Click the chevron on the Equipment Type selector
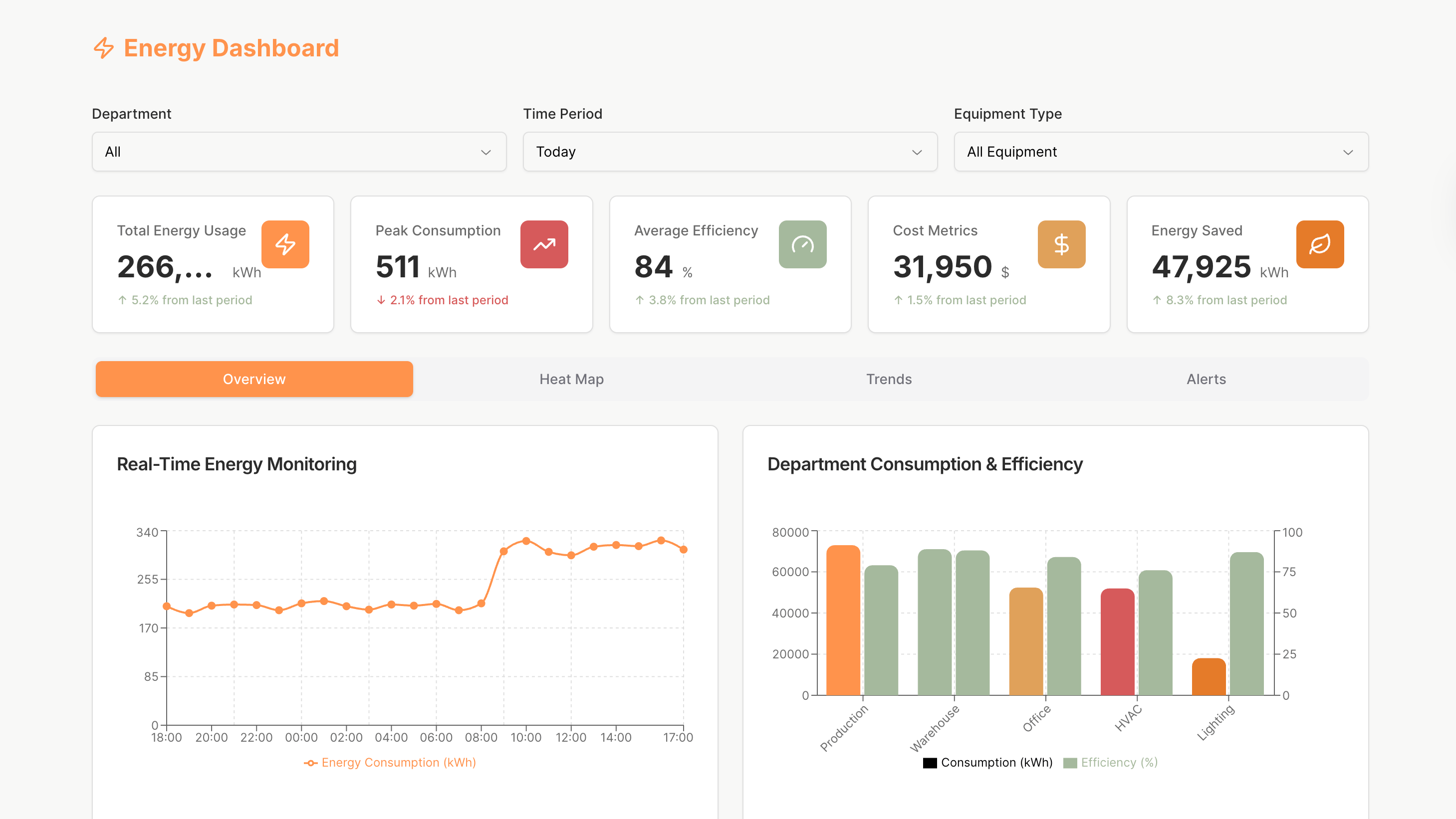This screenshot has width=1456, height=819. pos(1348,152)
